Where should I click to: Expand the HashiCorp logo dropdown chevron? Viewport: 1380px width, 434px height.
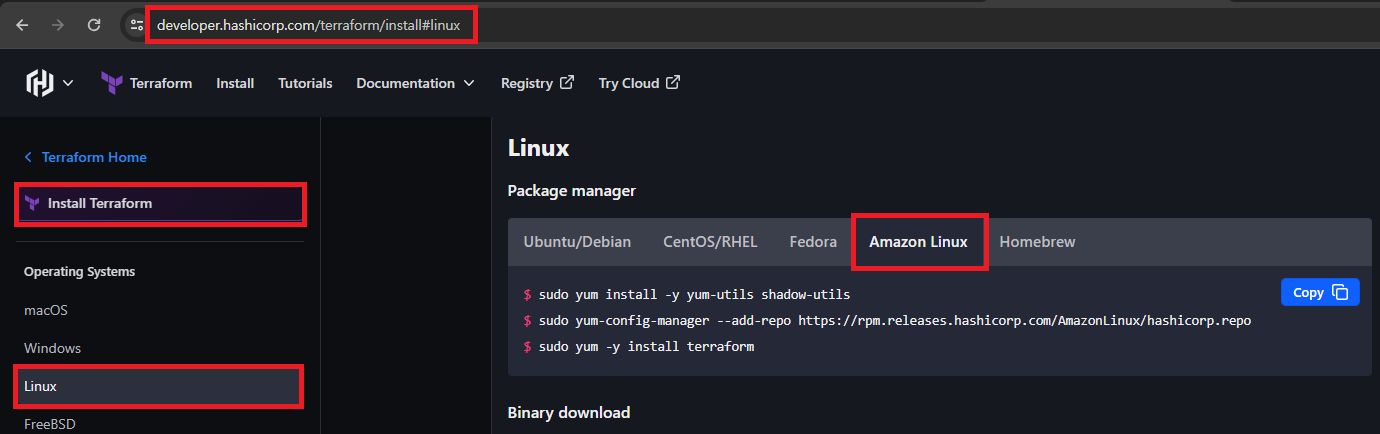coord(68,83)
